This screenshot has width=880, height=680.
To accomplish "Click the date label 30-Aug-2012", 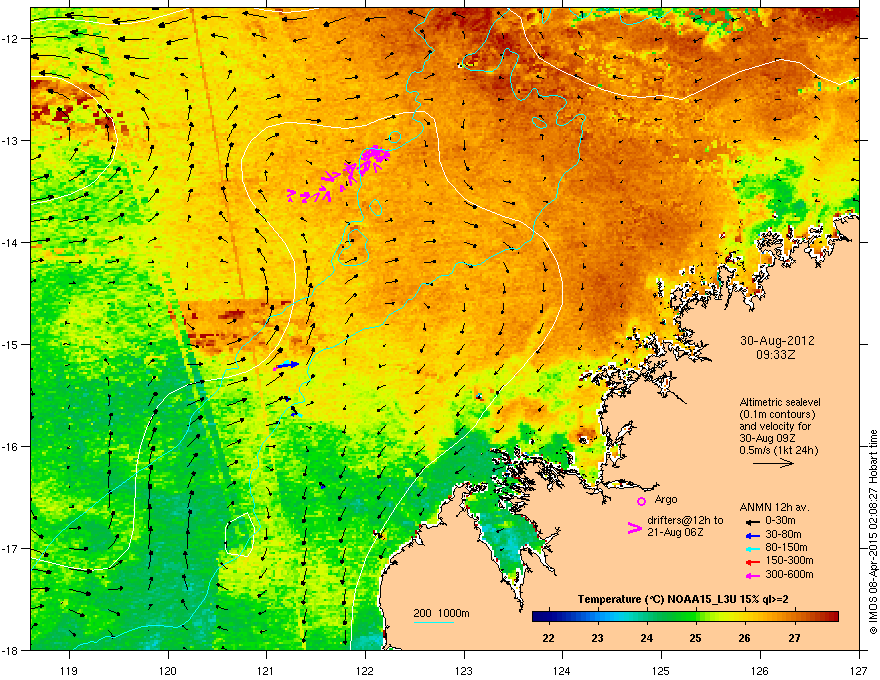I will click(x=777, y=341).
